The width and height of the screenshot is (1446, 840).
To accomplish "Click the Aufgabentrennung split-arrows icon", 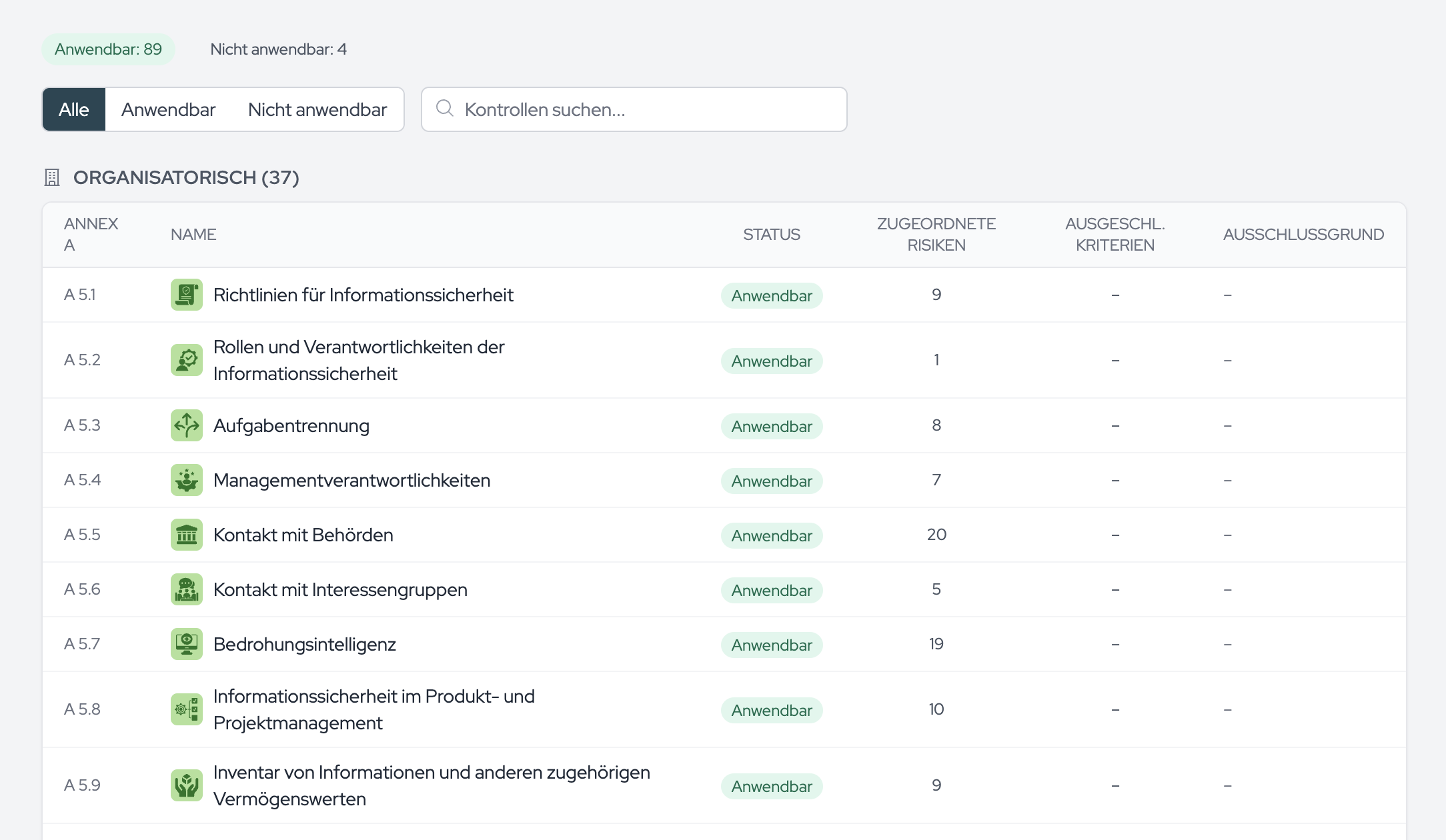I will pyautogui.click(x=187, y=425).
